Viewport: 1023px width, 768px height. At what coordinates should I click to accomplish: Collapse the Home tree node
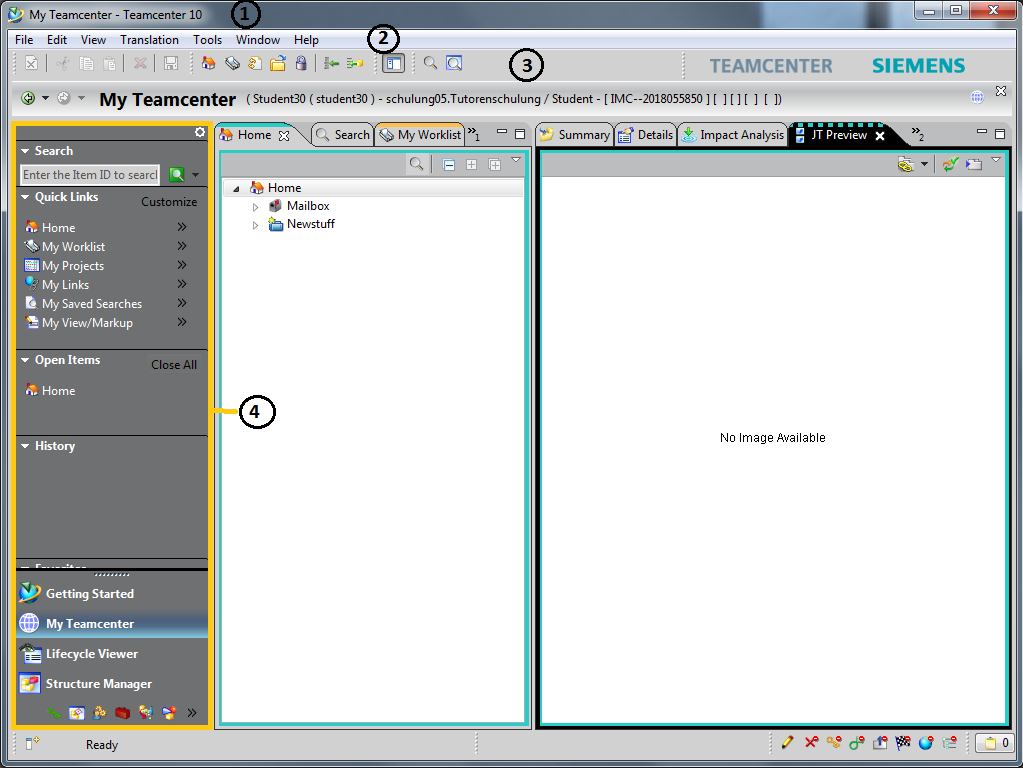click(236, 189)
